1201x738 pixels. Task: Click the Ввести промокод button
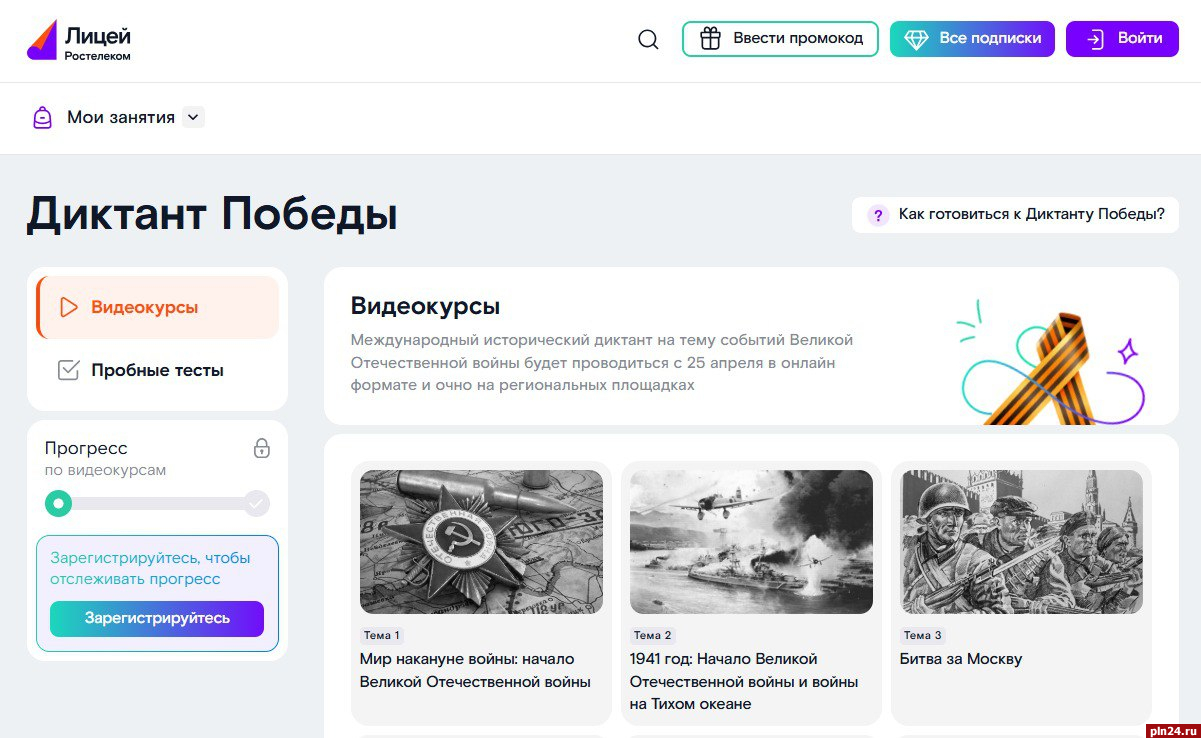[780, 39]
